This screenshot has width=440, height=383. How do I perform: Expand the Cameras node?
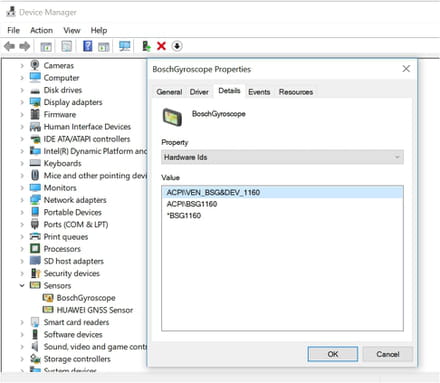tap(22, 66)
